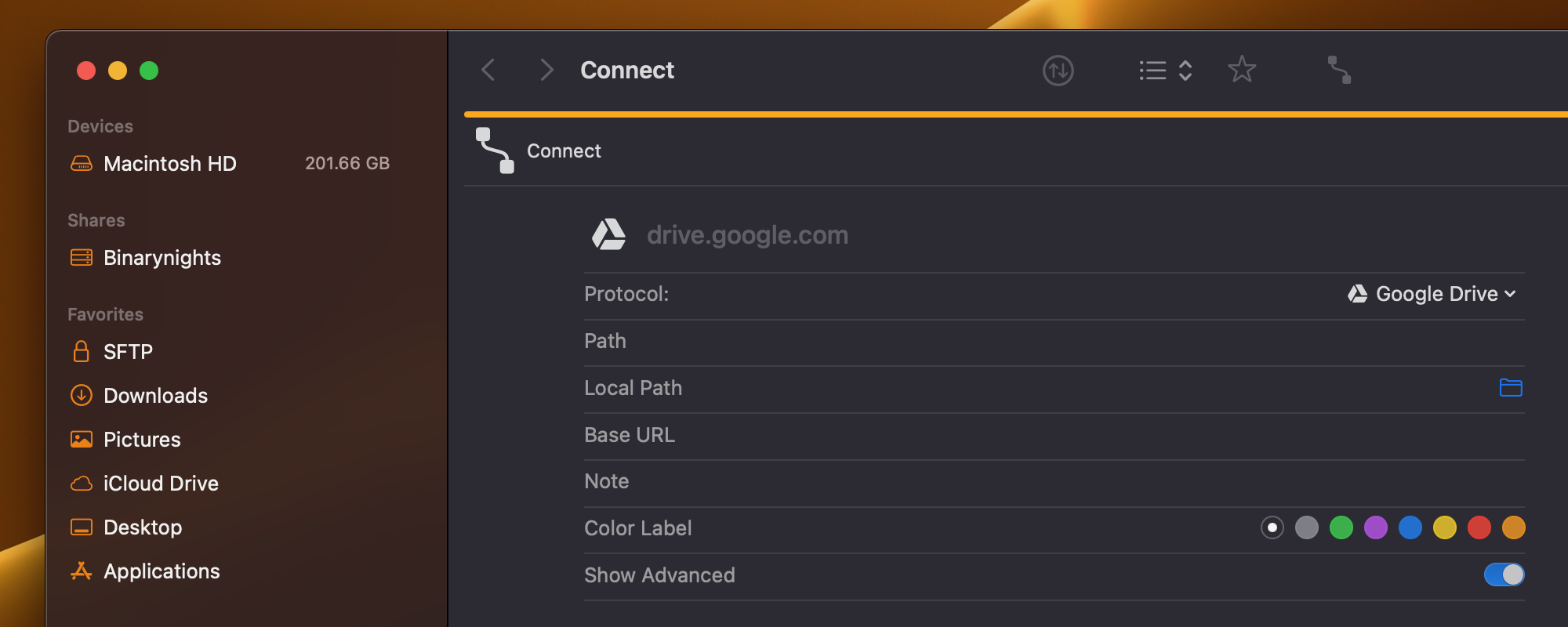Go back with the left chevron
1568x627 pixels.
[488, 71]
